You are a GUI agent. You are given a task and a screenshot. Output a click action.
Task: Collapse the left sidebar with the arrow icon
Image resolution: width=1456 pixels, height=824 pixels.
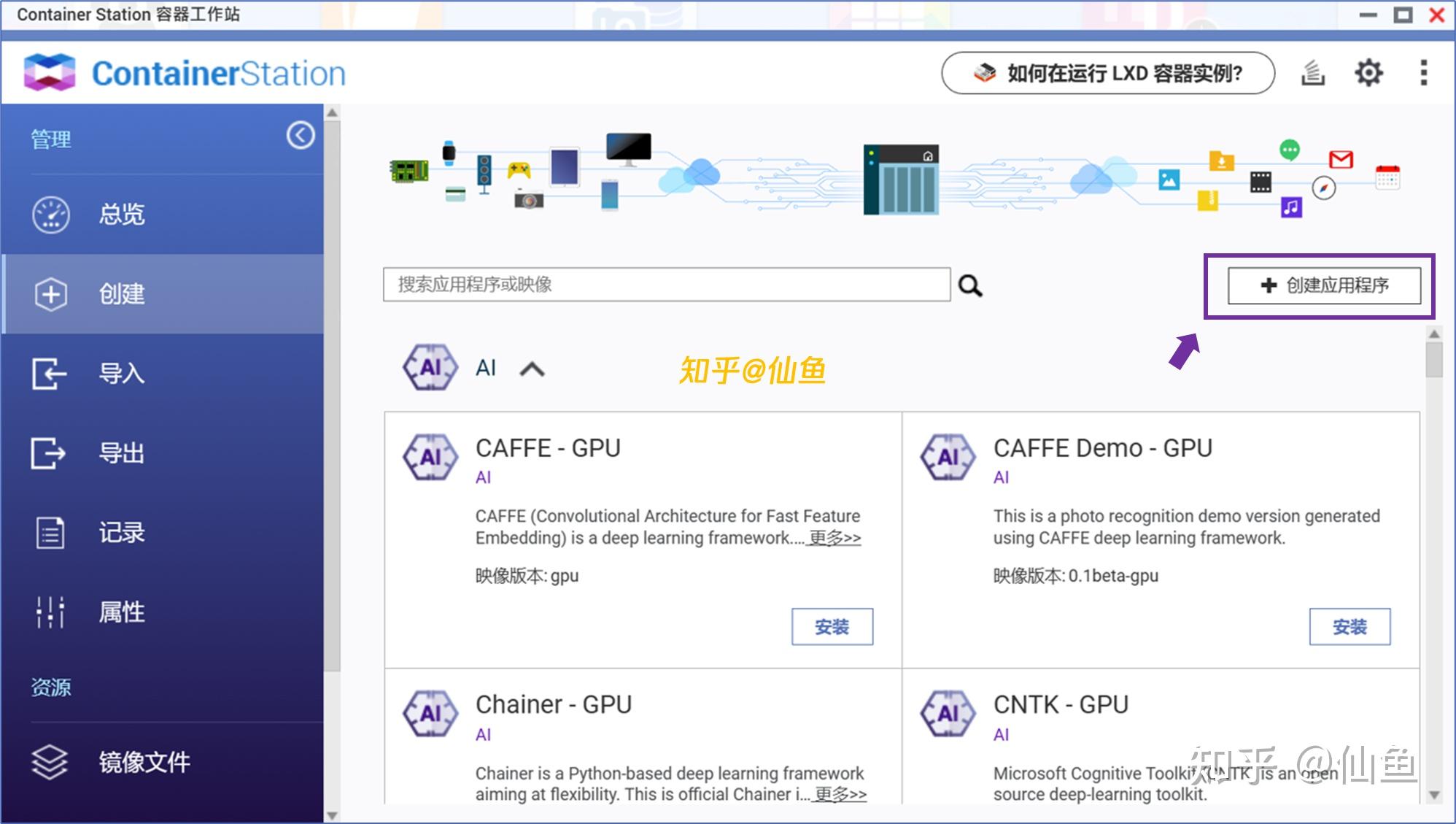point(300,135)
